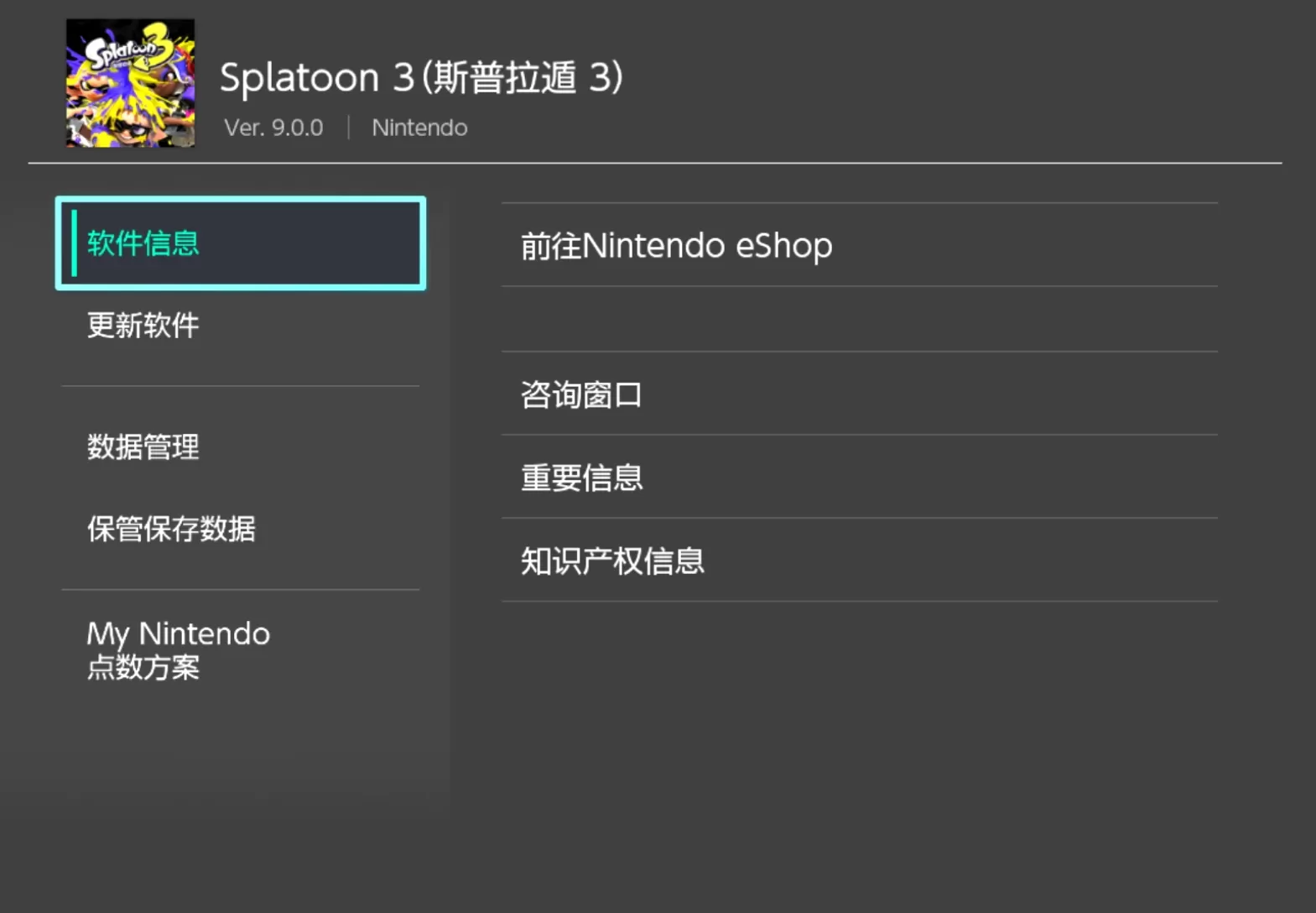This screenshot has width=1316, height=913.
Task: Go to 前往Nintendo eShop
Action: coord(676,246)
